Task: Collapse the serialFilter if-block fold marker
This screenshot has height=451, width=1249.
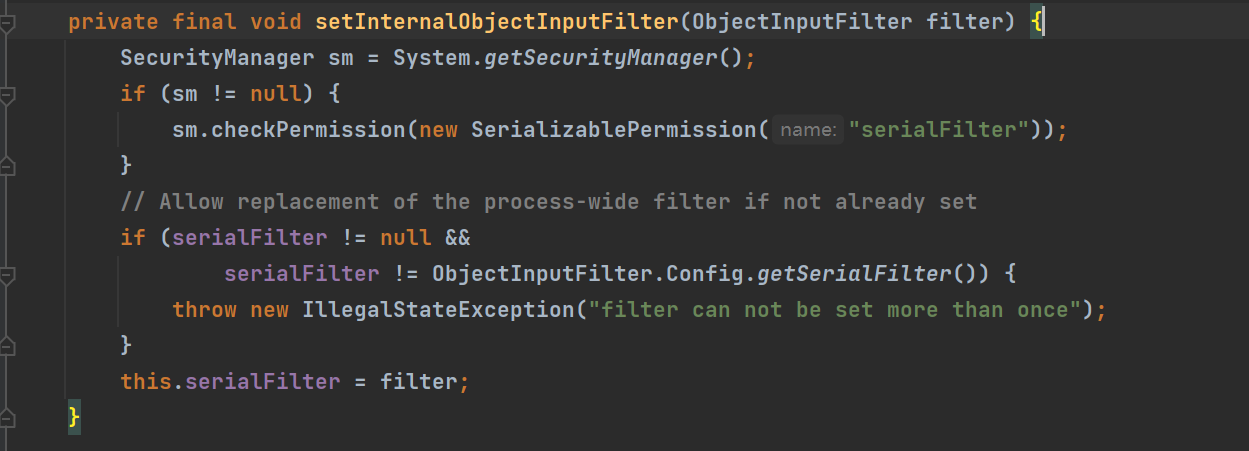Action: [x=8, y=273]
